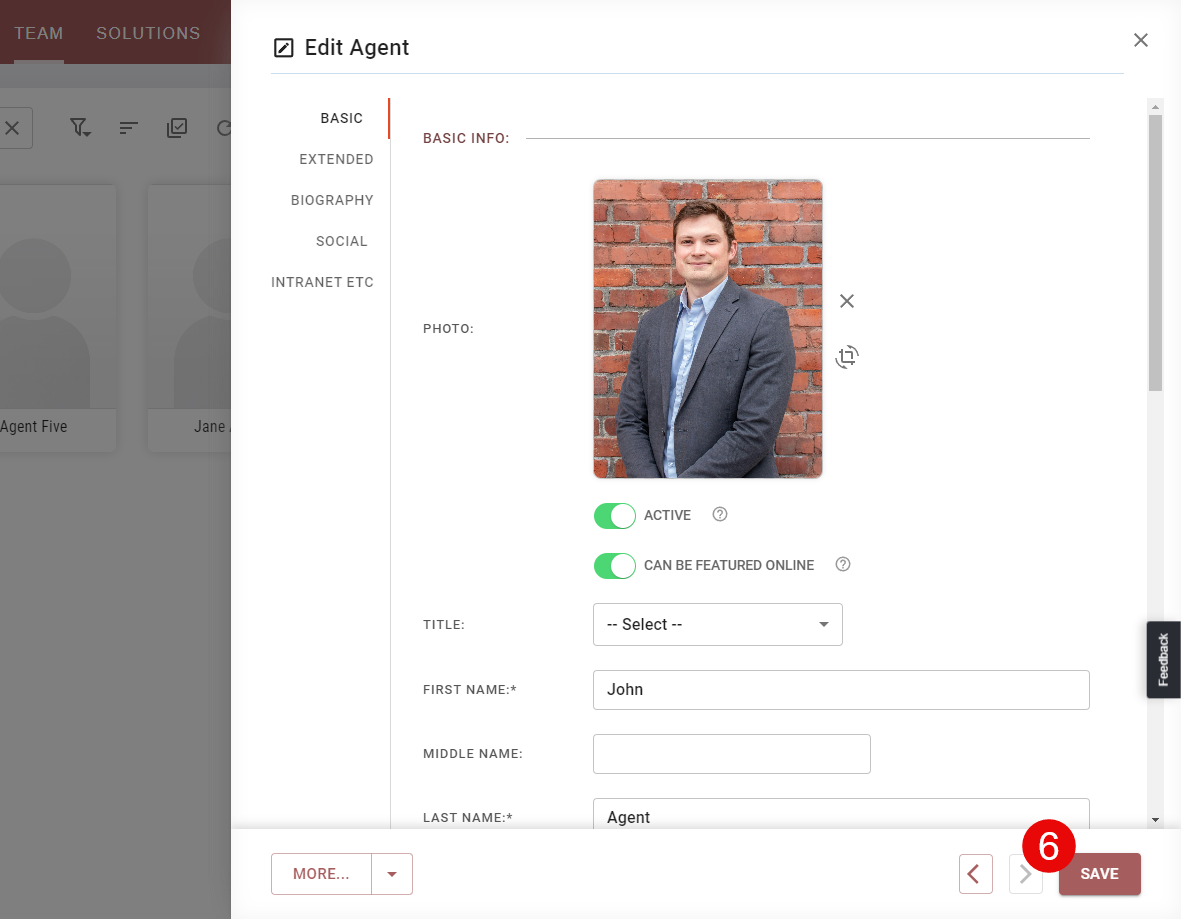Viewport: 1181px width, 919px height.
Task: Clear the search with the X in the Team toolbar
Action: tap(12, 128)
